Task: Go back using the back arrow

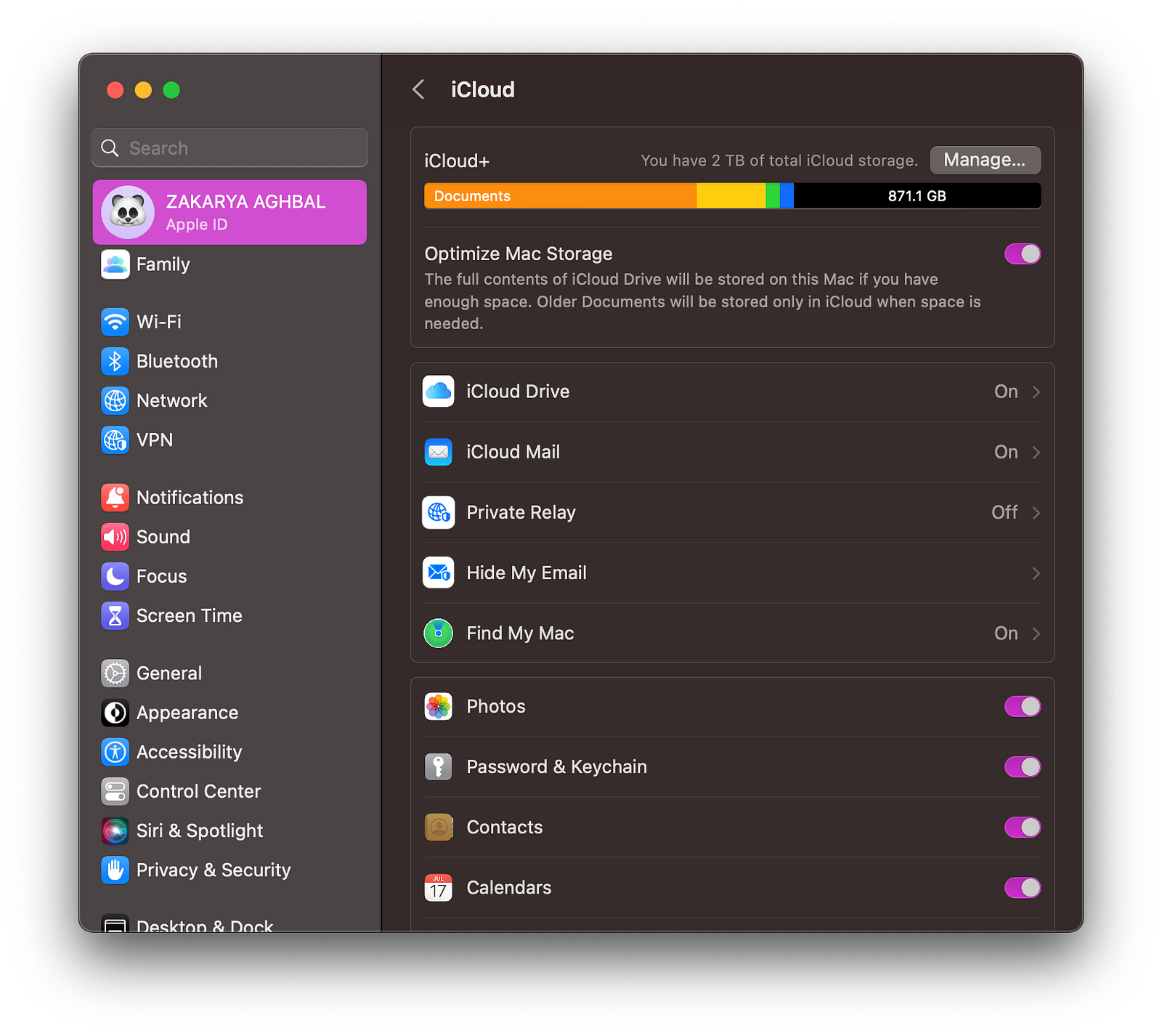Action: 419,89
